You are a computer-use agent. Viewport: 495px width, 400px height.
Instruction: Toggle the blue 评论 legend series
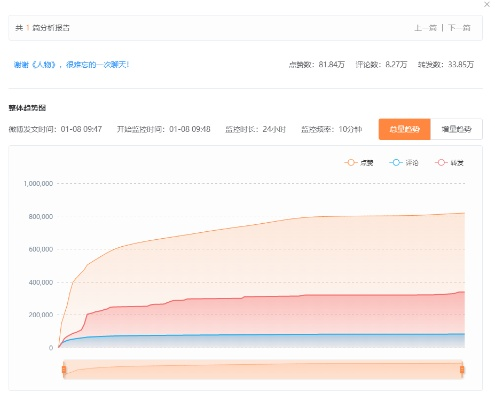[x=404, y=163]
